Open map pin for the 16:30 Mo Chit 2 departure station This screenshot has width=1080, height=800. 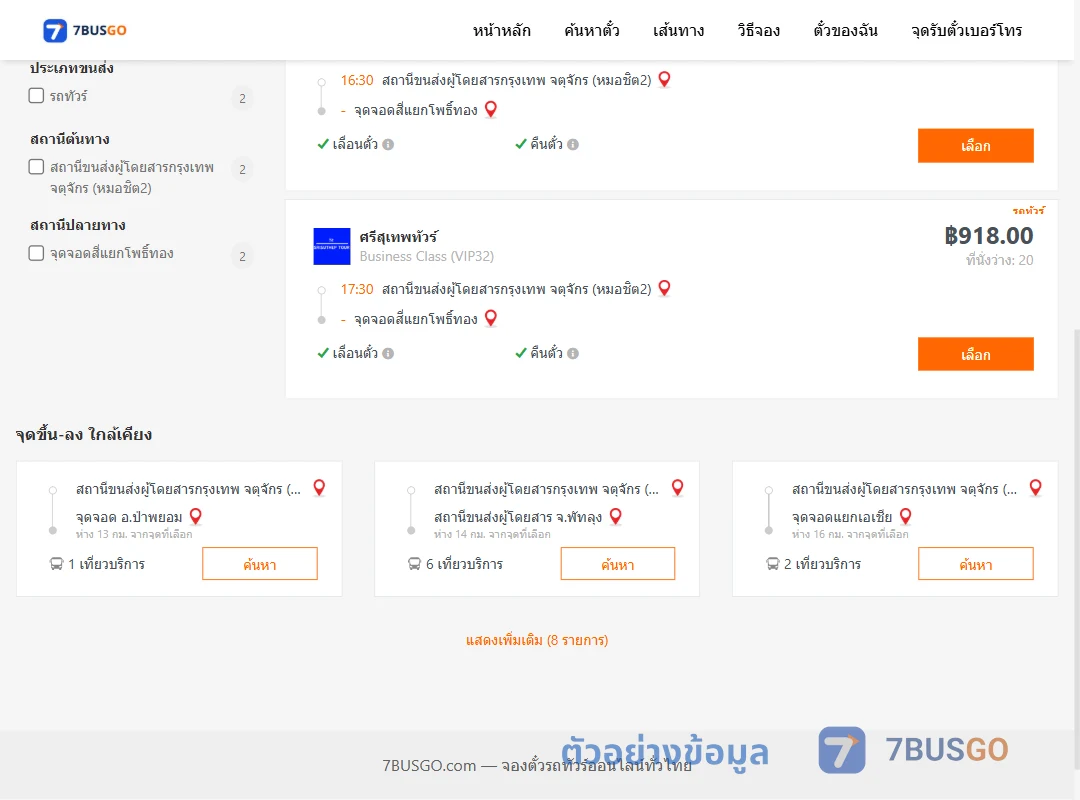coord(664,79)
